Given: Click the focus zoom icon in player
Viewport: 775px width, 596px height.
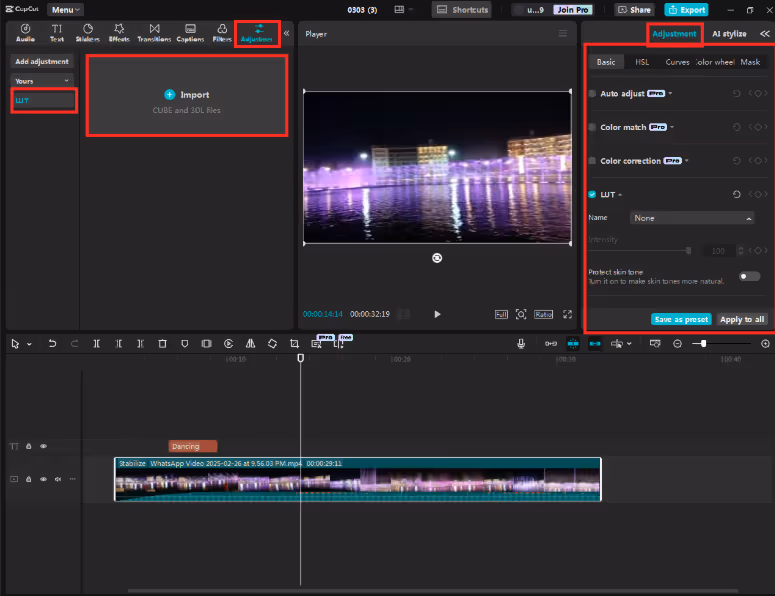Looking at the screenshot, I should [521, 314].
